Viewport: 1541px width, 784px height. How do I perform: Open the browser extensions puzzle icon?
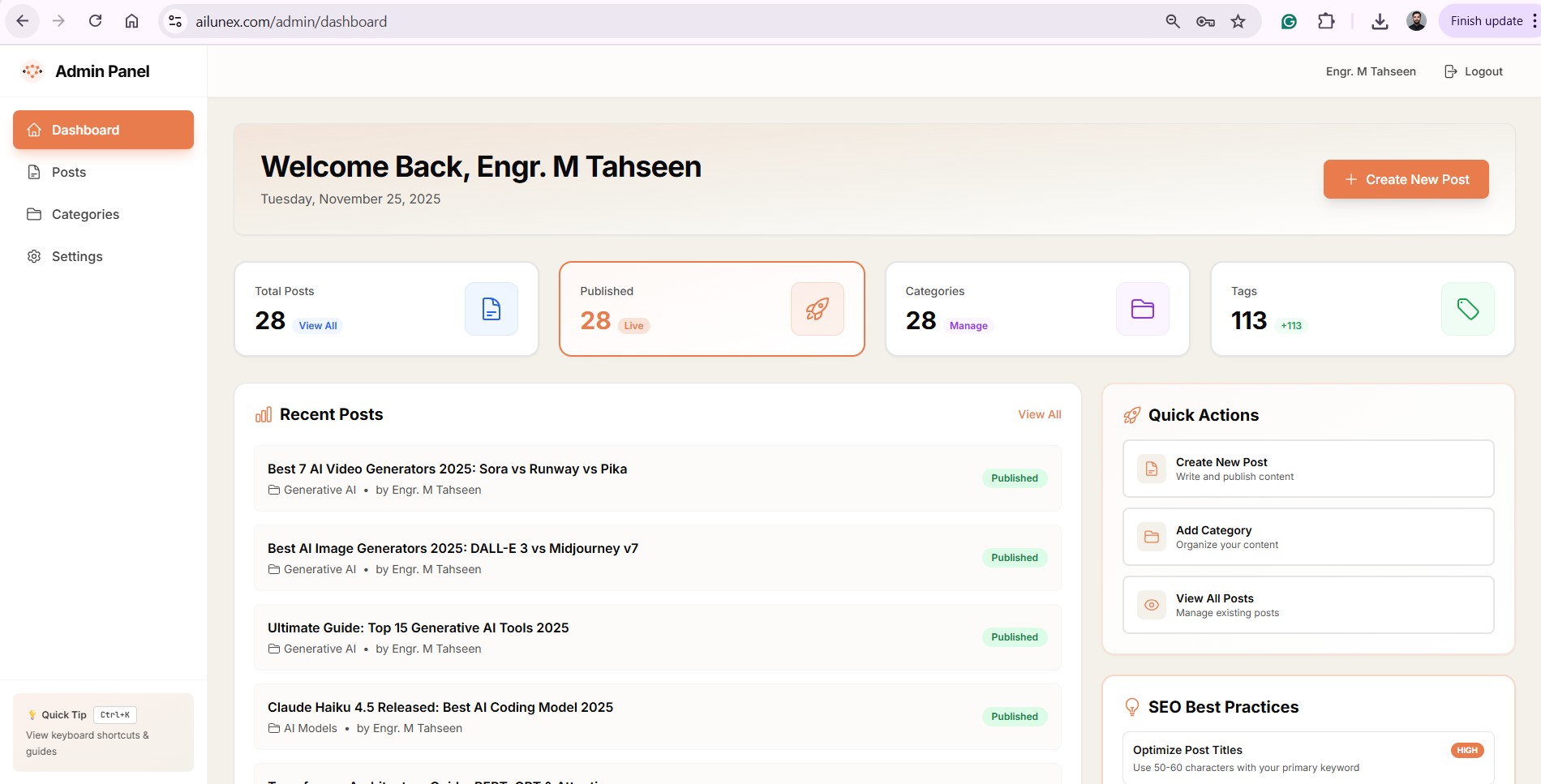click(x=1326, y=22)
